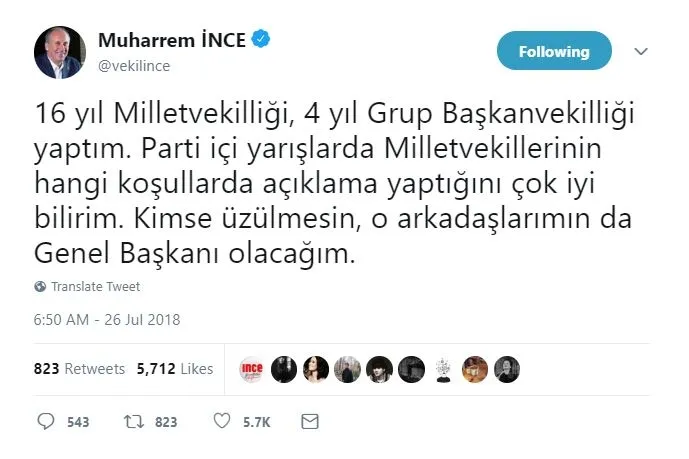Screen dimensions: 689x459
Task: Click the last liker avatar in the row
Action: pos(507,368)
